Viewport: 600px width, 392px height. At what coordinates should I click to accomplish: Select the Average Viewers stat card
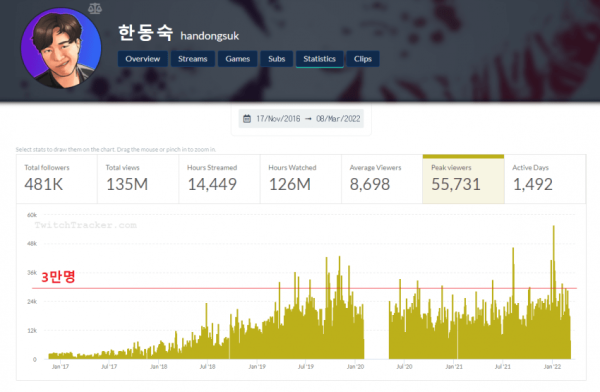pos(382,179)
